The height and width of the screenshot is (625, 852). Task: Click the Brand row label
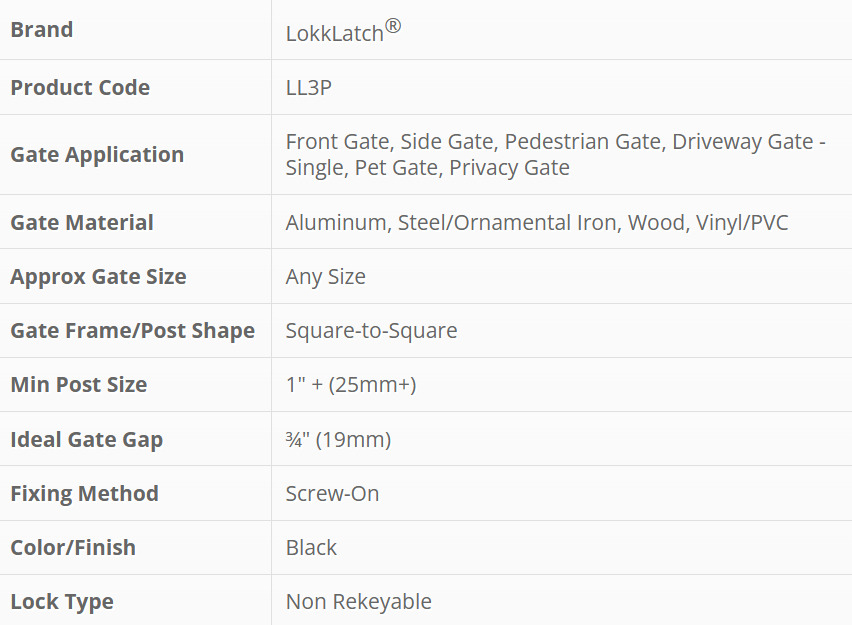(x=42, y=30)
